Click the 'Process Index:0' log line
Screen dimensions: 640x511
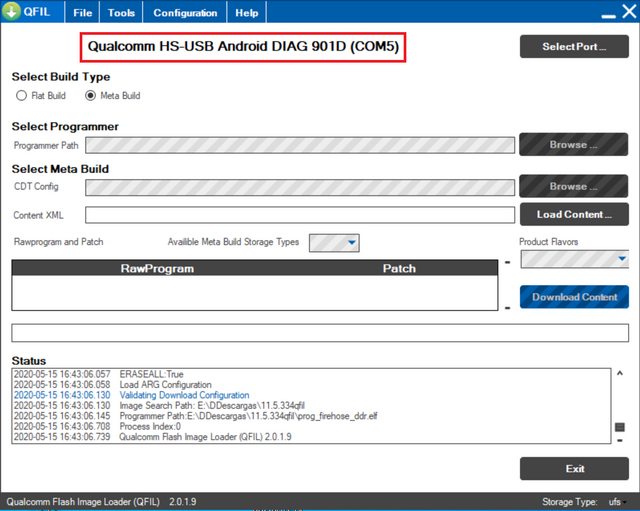[x=97, y=427]
